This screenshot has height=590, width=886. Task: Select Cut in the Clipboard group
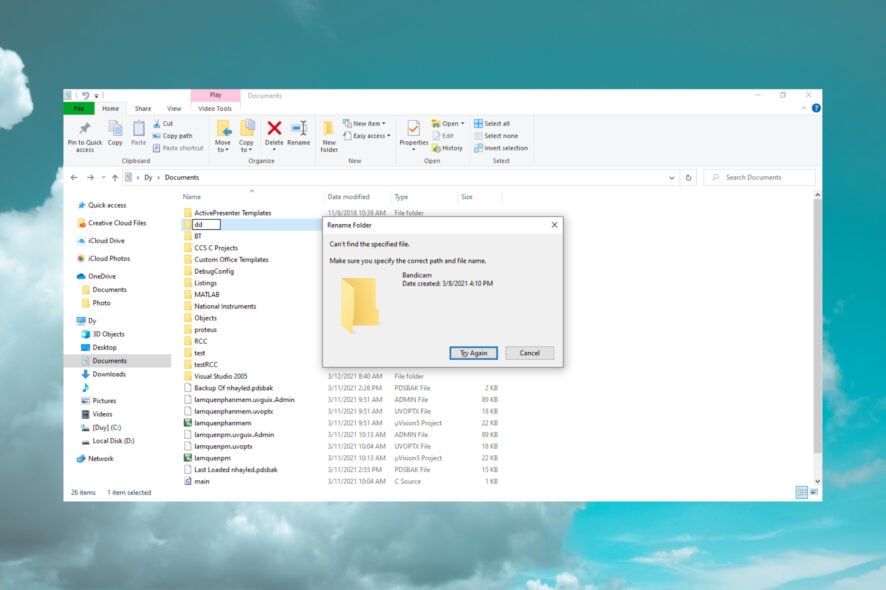pos(163,123)
